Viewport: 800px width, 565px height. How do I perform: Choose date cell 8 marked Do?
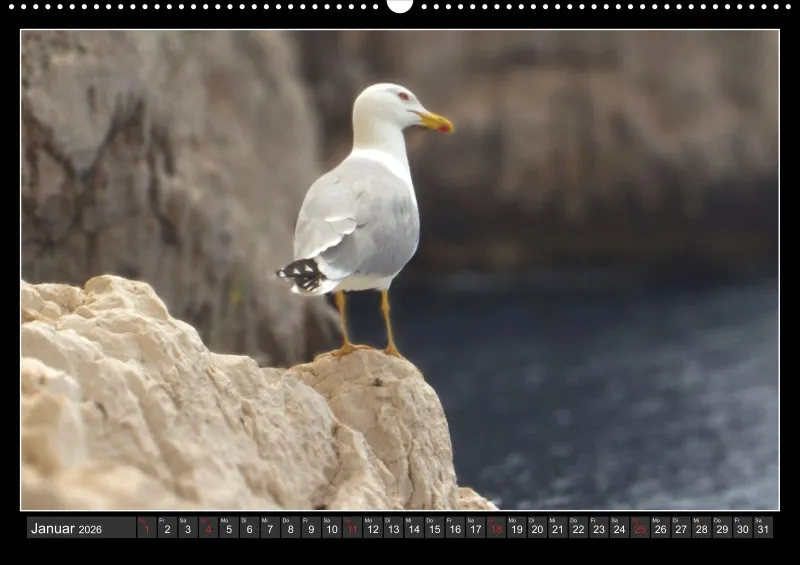(291, 528)
